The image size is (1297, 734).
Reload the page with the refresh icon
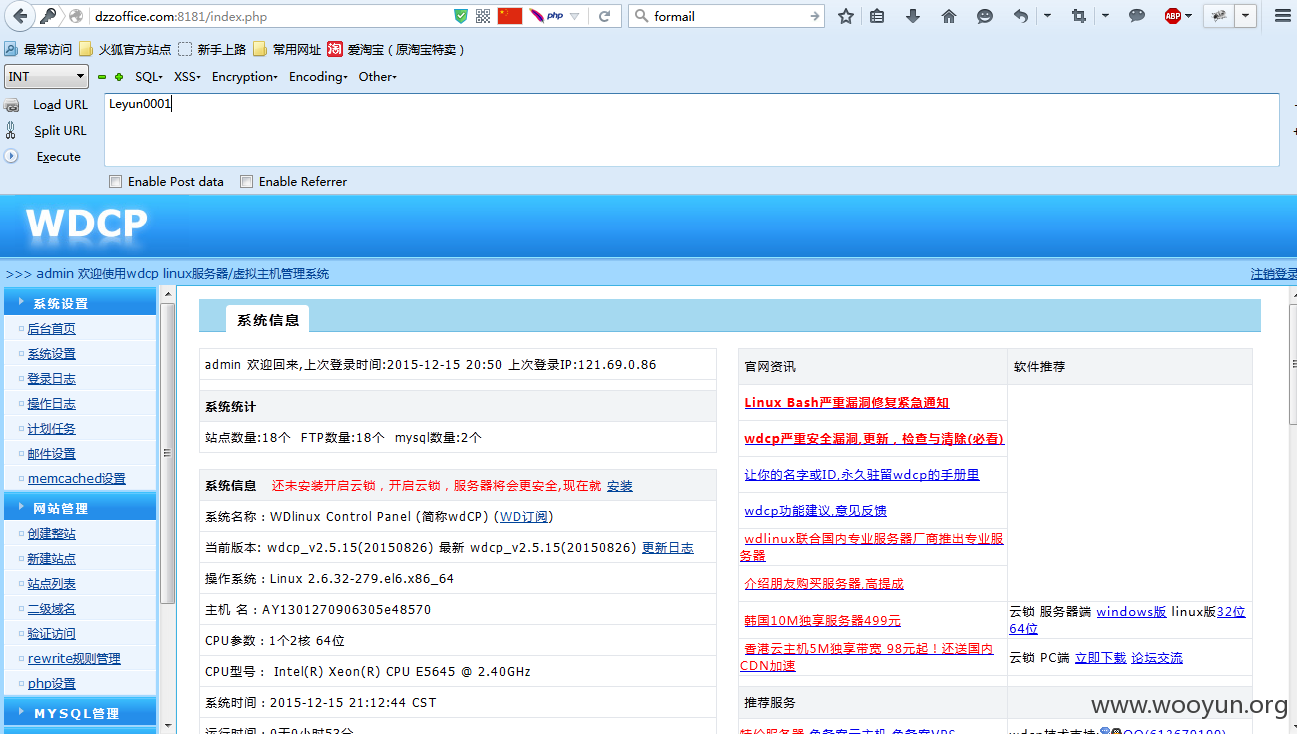pos(604,16)
